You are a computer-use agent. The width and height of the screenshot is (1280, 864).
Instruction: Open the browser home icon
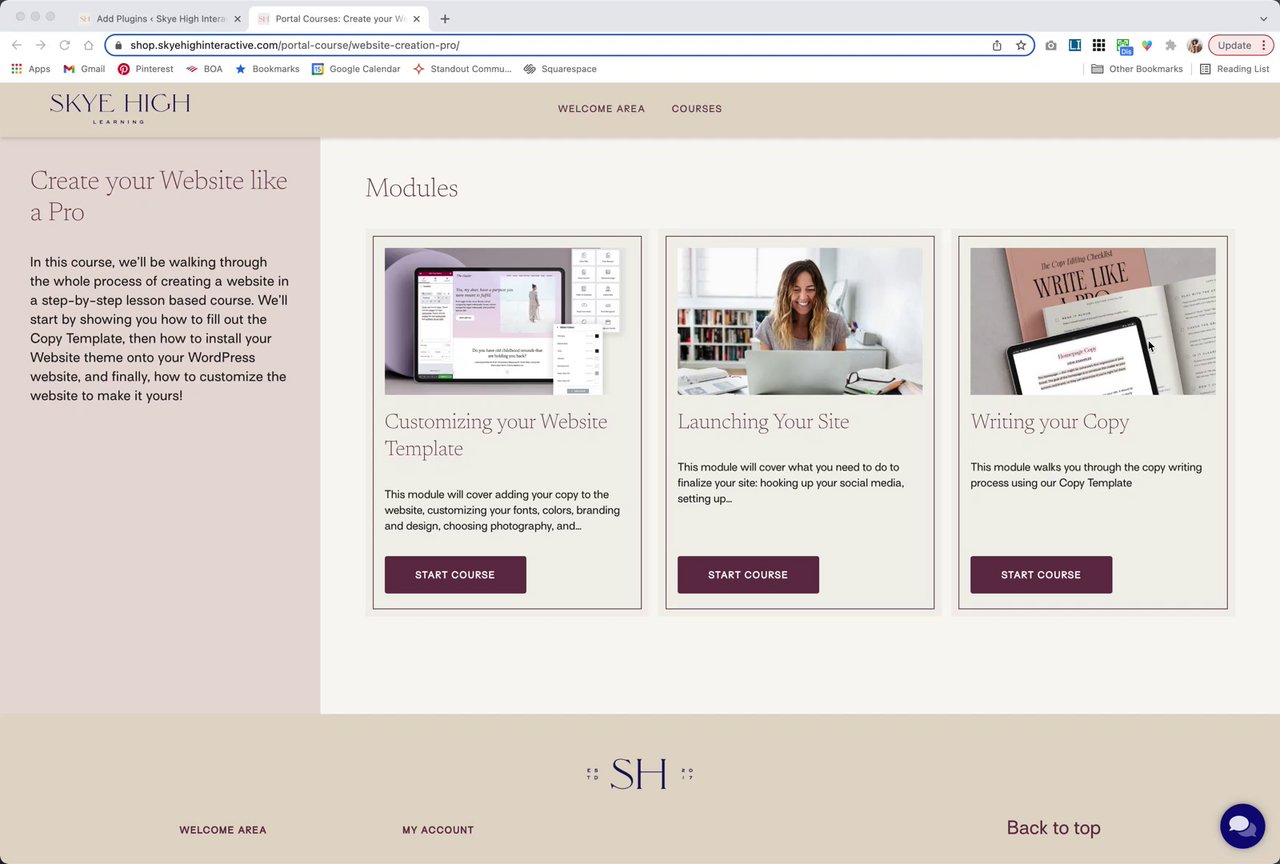click(88, 45)
